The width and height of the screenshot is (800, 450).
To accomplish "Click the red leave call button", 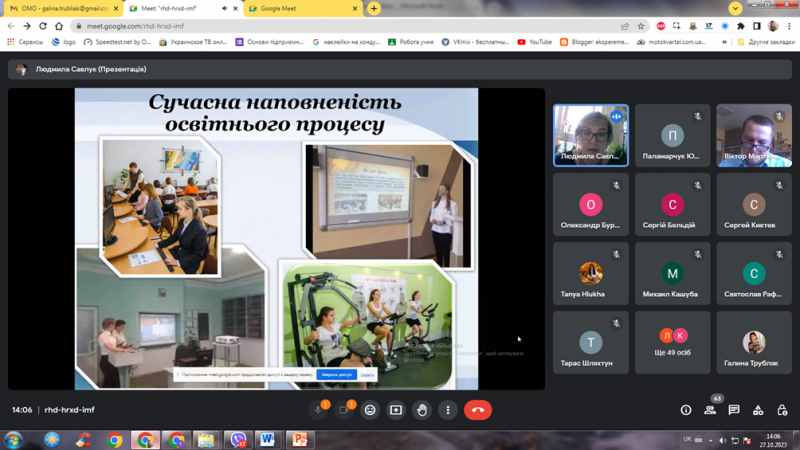I will (x=478, y=410).
